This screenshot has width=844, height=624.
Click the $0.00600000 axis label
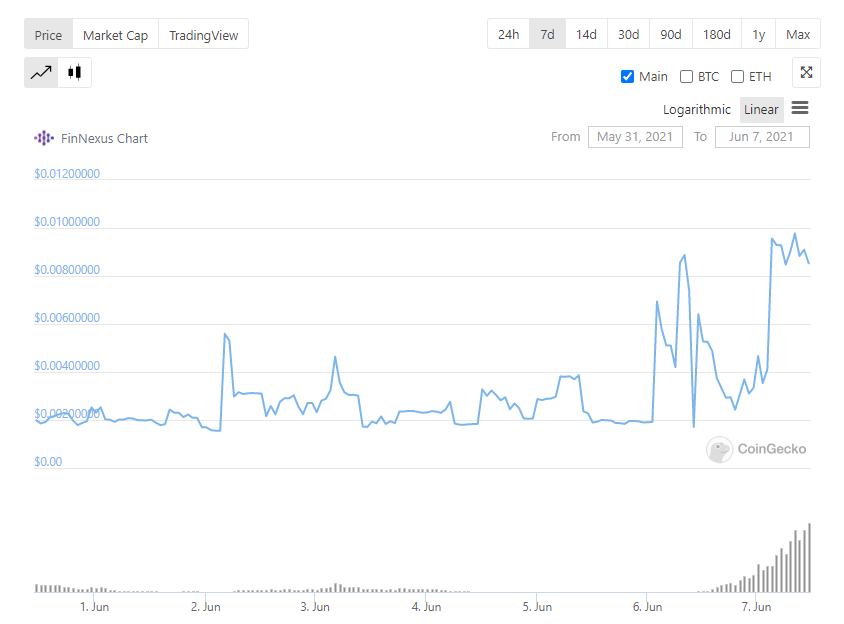pyautogui.click(x=67, y=318)
